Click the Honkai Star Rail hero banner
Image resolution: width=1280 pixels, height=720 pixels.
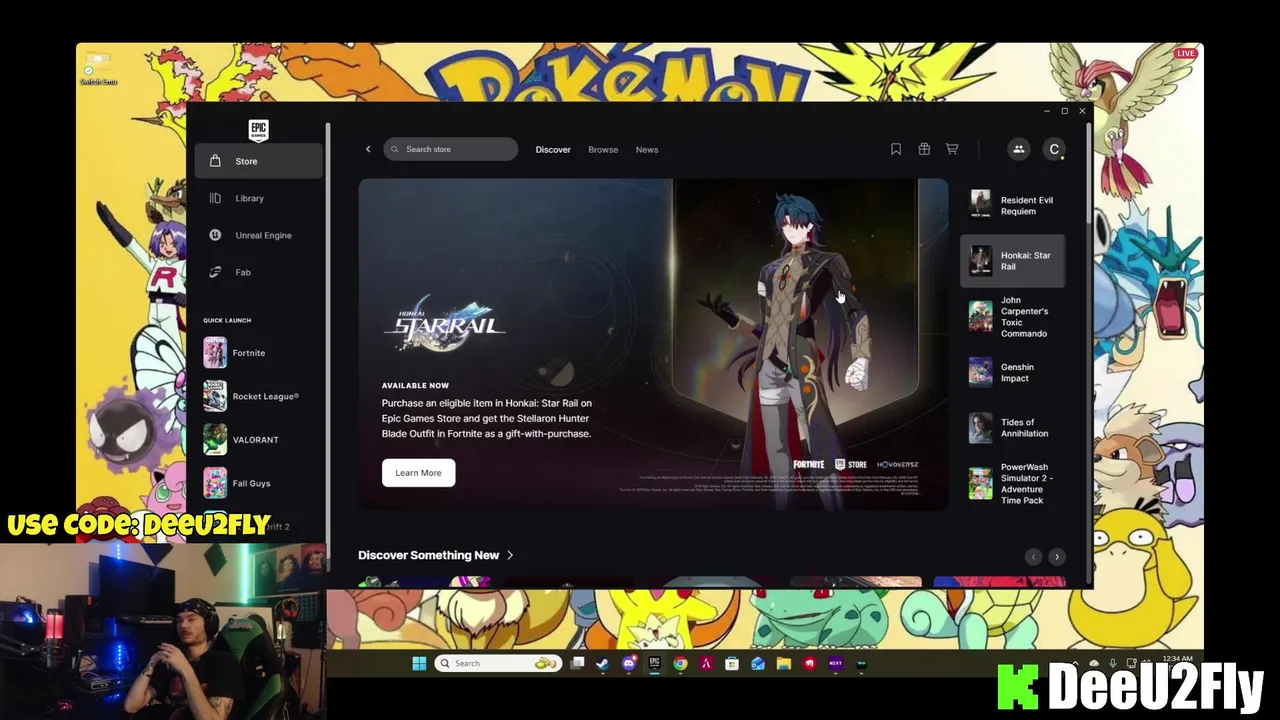pos(653,344)
